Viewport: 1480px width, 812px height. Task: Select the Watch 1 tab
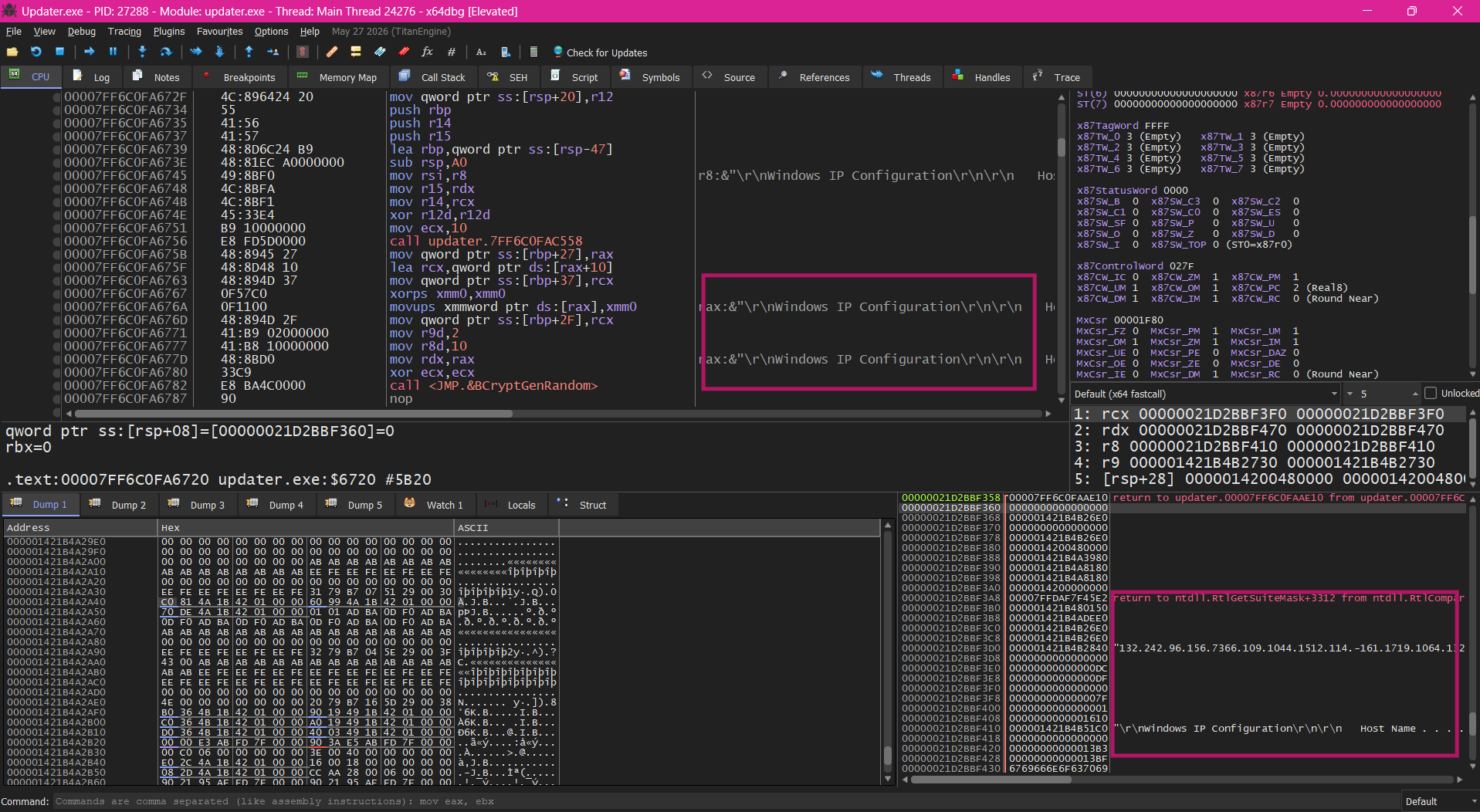tap(434, 505)
